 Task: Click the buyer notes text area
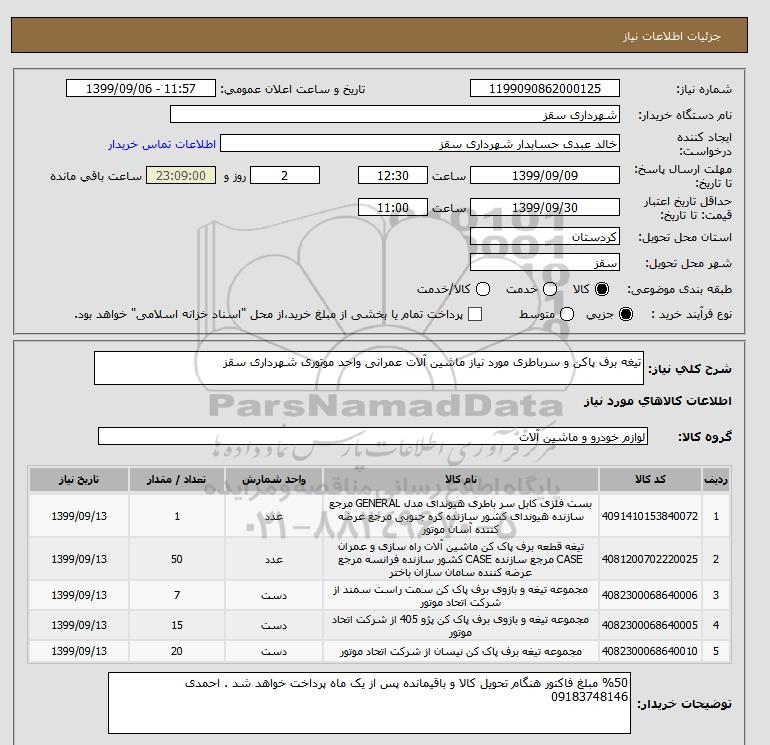(369, 703)
